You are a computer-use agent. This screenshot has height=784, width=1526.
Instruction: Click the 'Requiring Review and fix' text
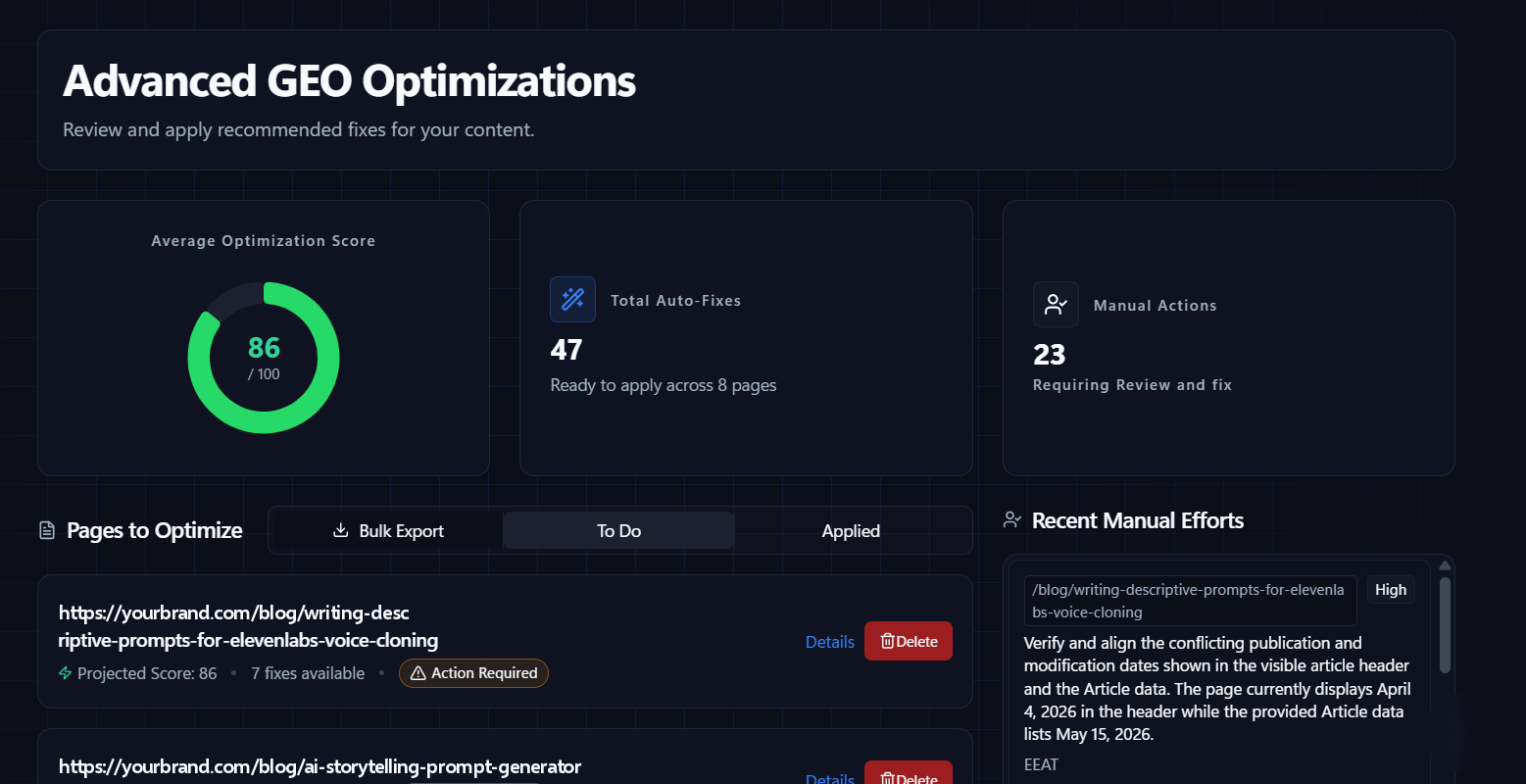point(1132,385)
